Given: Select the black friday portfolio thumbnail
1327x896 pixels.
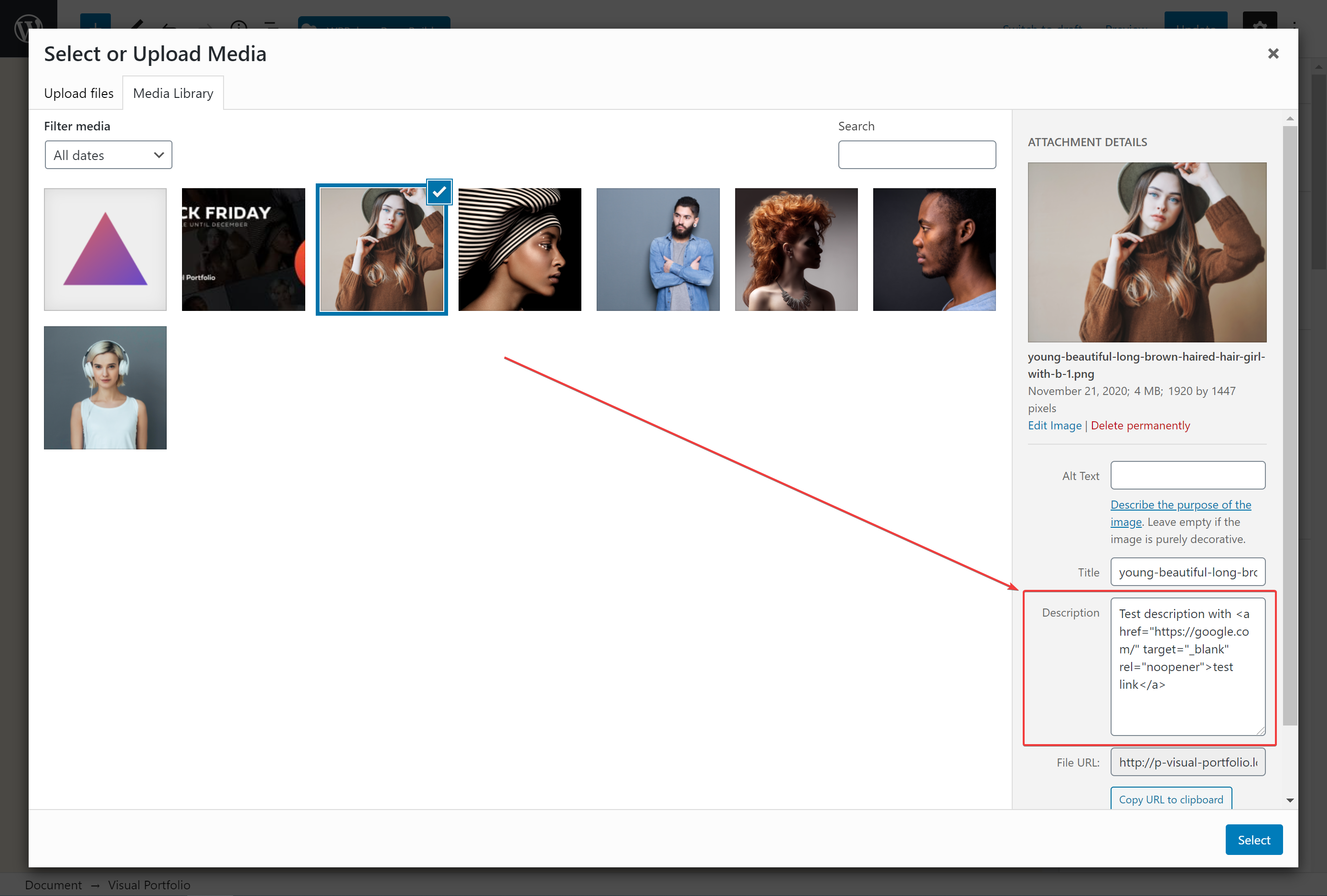Looking at the screenshot, I should coord(243,248).
